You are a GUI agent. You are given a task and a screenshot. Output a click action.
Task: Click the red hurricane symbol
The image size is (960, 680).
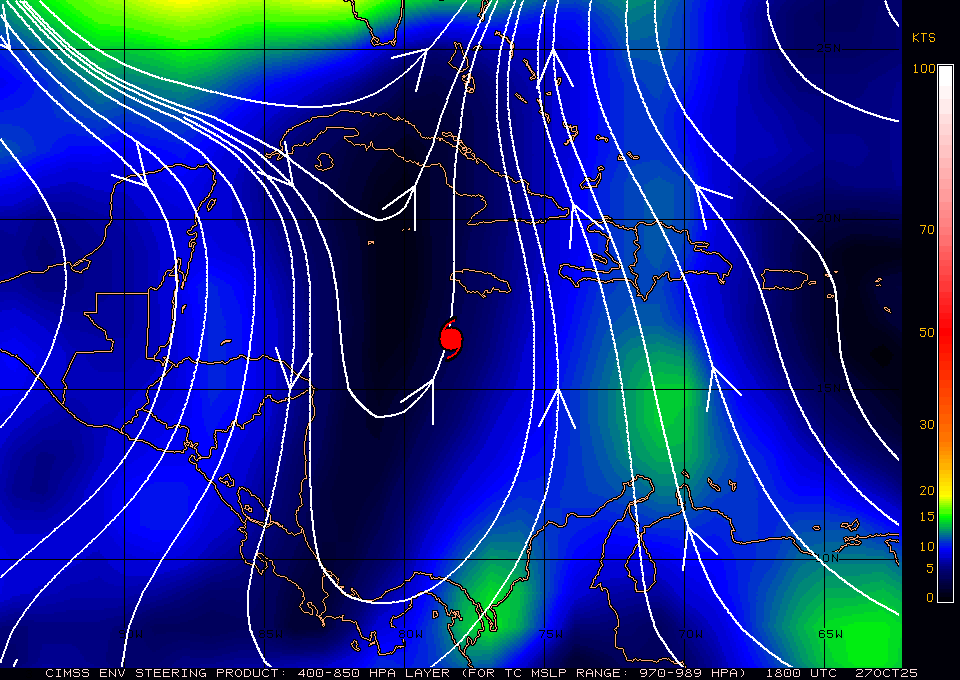click(451, 339)
